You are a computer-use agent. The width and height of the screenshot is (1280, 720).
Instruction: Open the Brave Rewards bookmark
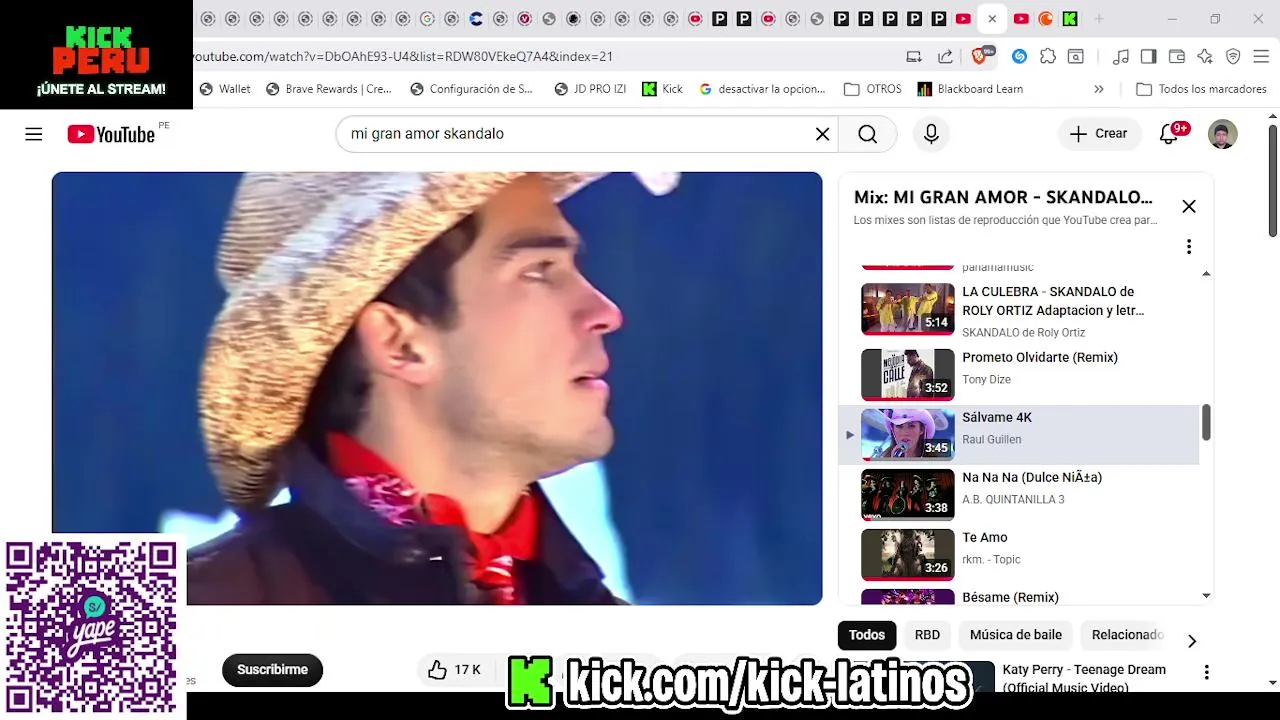329,89
